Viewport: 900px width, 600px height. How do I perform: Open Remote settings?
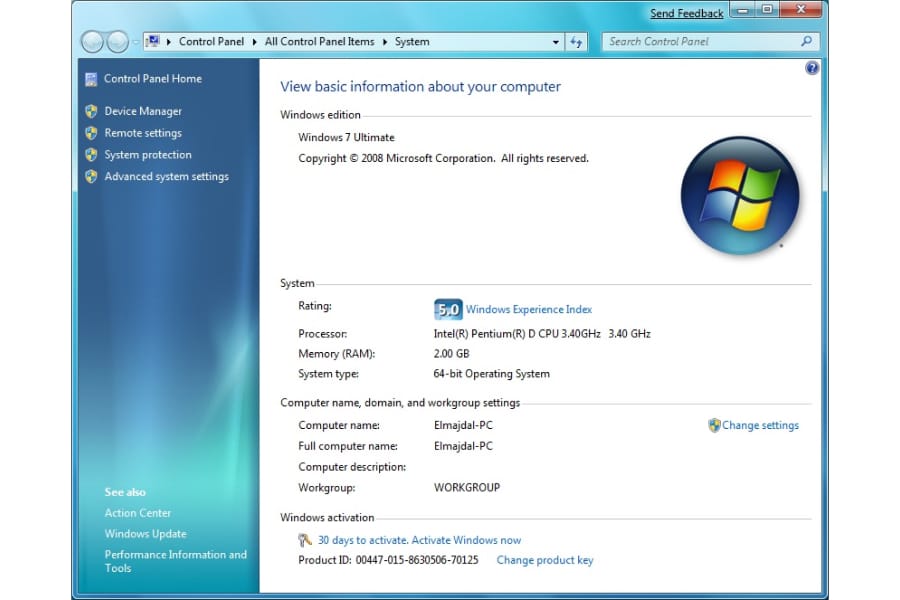click(143, 133)
